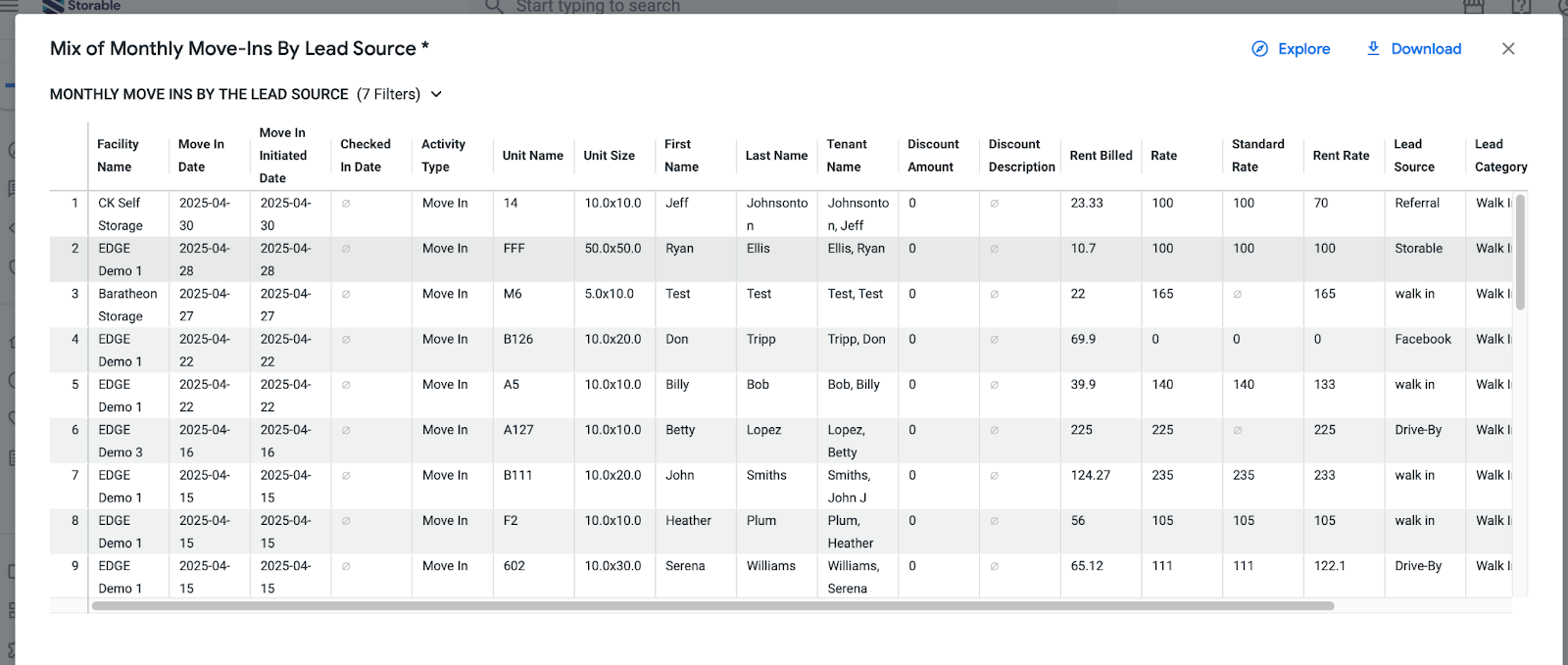
Task: Click the Explore link
Action: [1303, 49]
